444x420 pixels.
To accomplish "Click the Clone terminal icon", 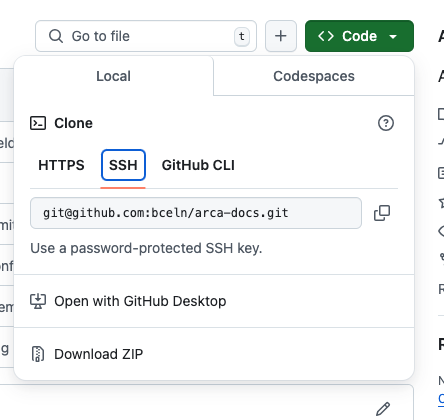I will [38, 123].
